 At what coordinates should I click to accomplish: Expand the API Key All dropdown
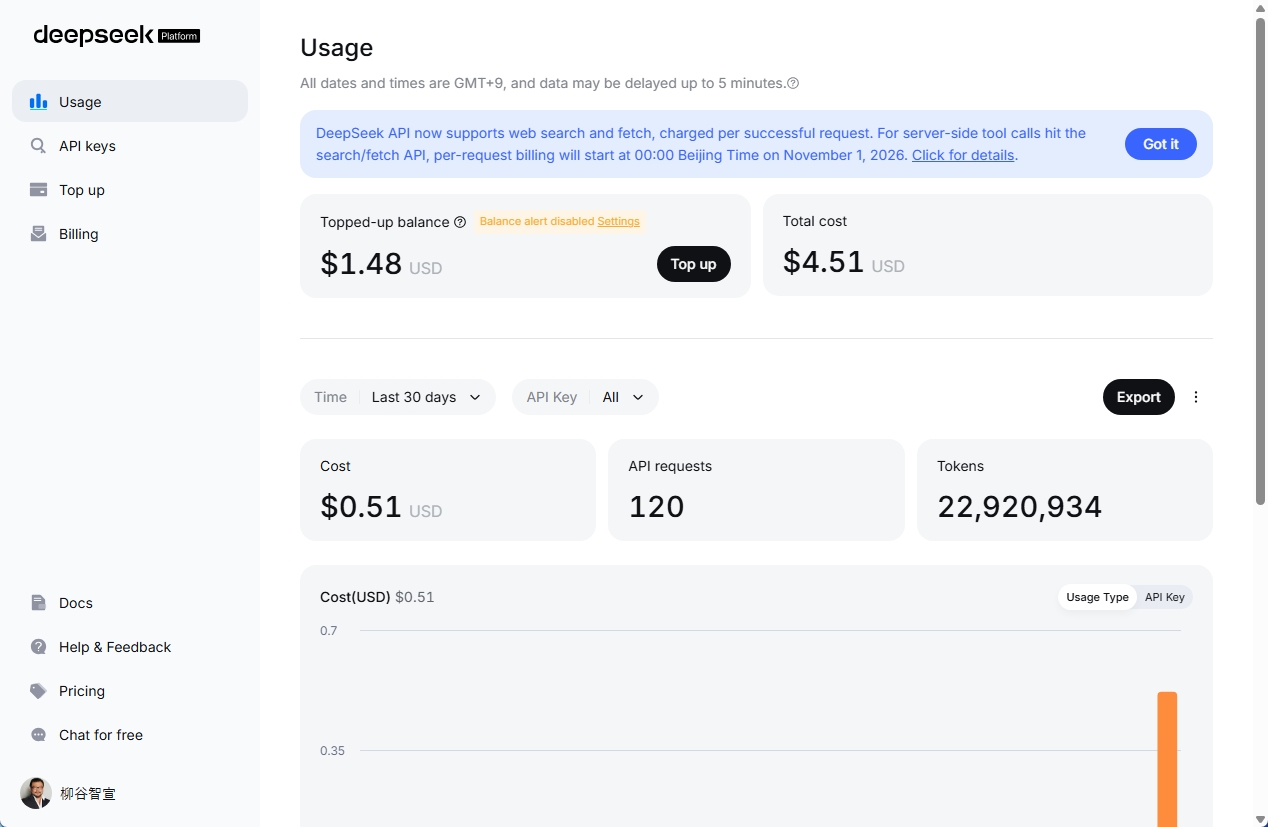pos(585,397)
